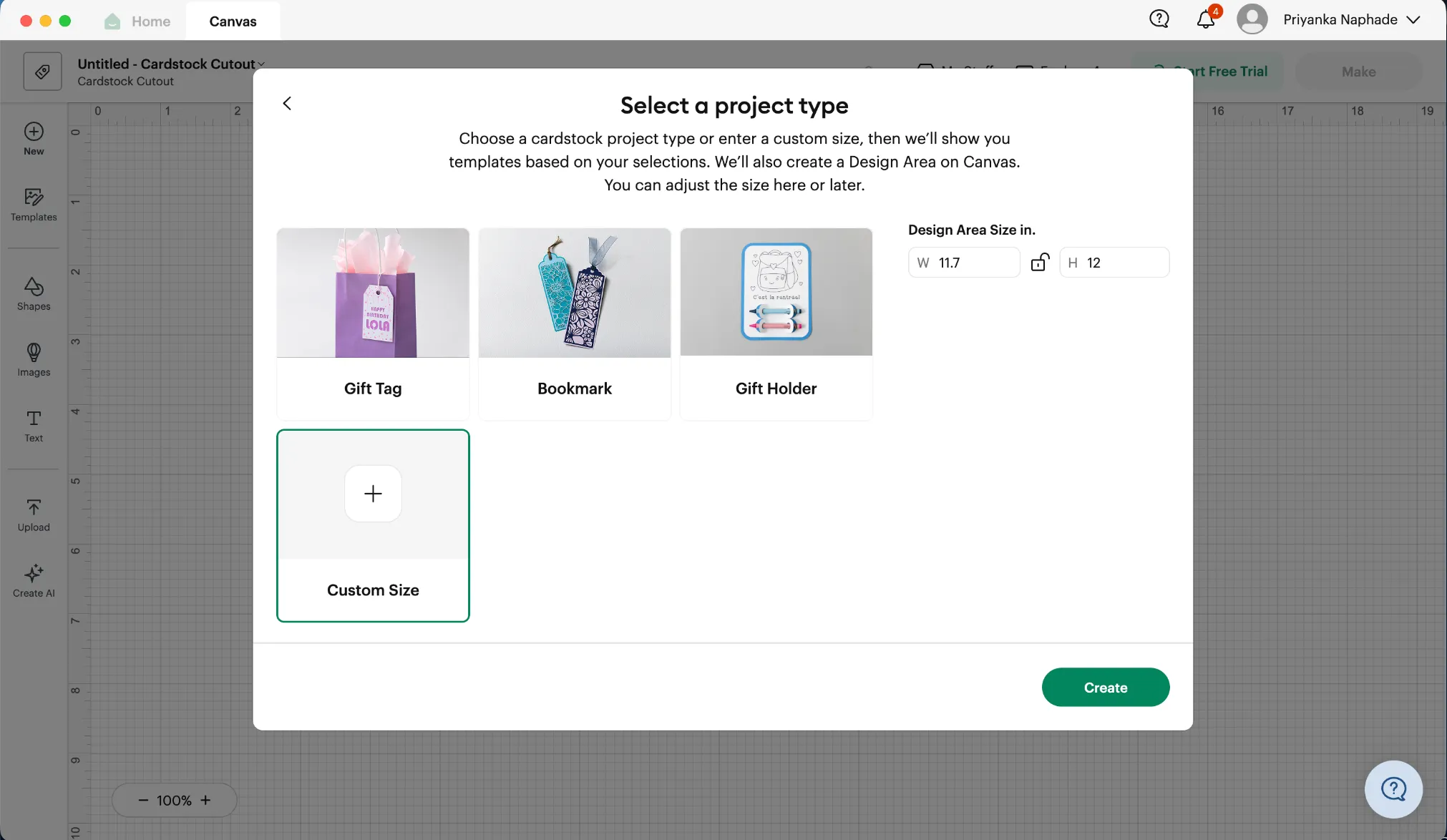Click the Select a project type heading
The width and height of the screenshot is (1447, 840).
[x=734, y=106]
